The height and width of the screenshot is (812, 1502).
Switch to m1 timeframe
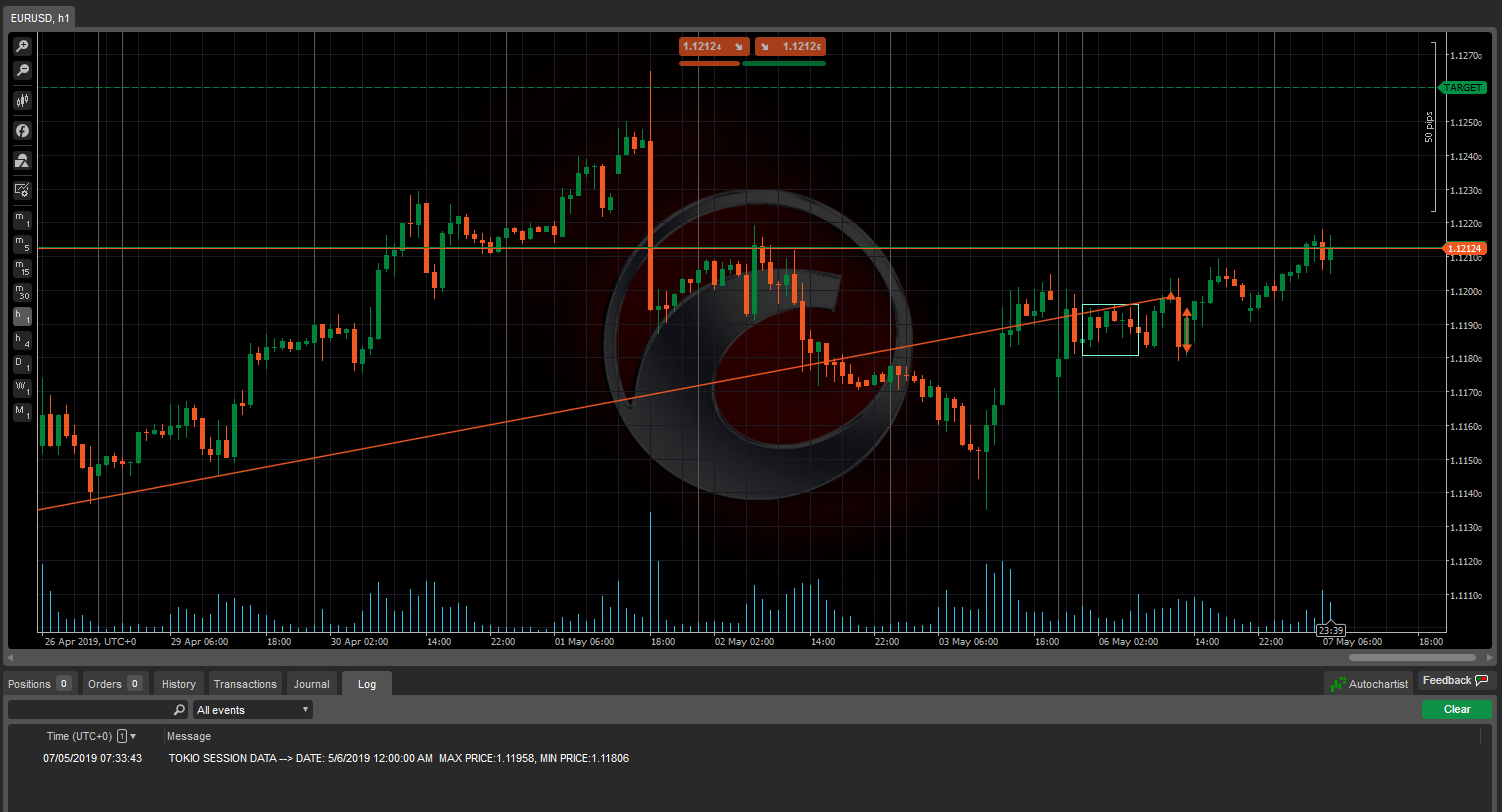pyautogui.click(x=22, y=219)
